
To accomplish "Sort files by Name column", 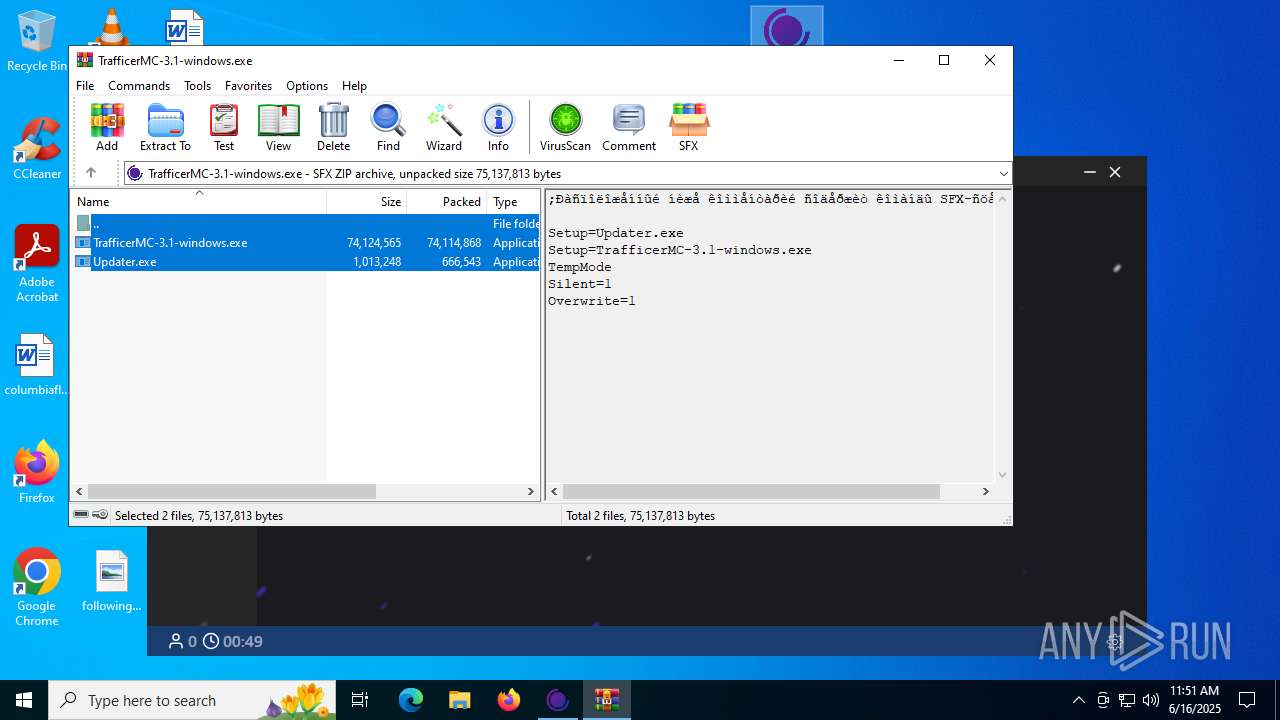I will [198, 202].
